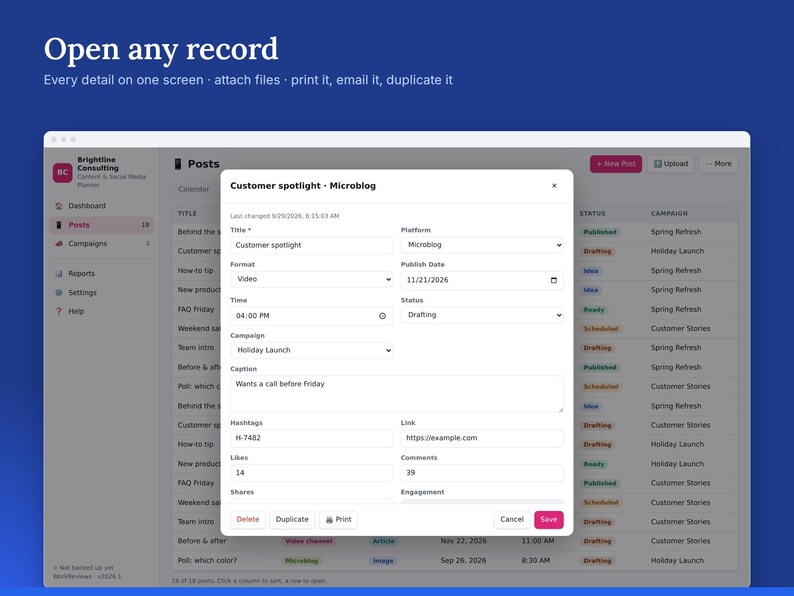The height and width of the screenshot is (596, 794).
Task: Click the Reports chart icon
Action: coord(59,273)
